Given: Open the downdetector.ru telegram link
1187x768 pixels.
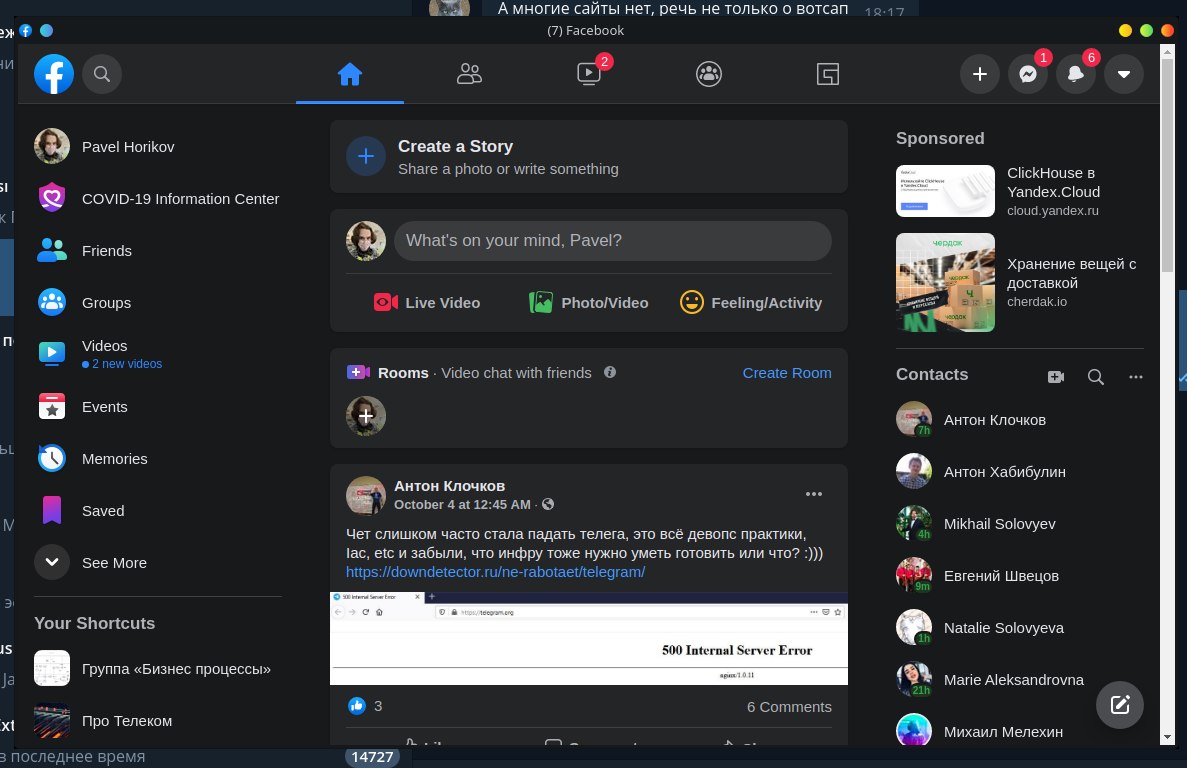Looking at the screenshot, I should 495,572.
